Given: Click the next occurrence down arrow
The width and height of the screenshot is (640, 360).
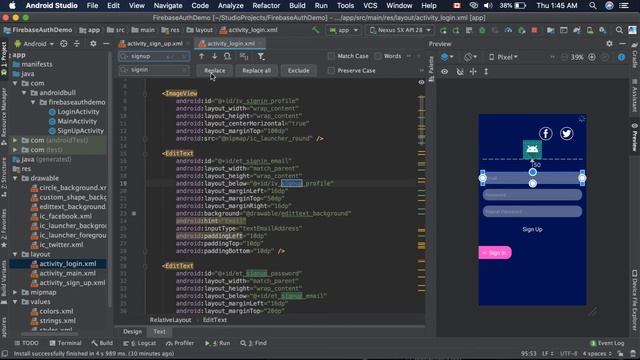Looking at the screenshot, I should point(214,56).
